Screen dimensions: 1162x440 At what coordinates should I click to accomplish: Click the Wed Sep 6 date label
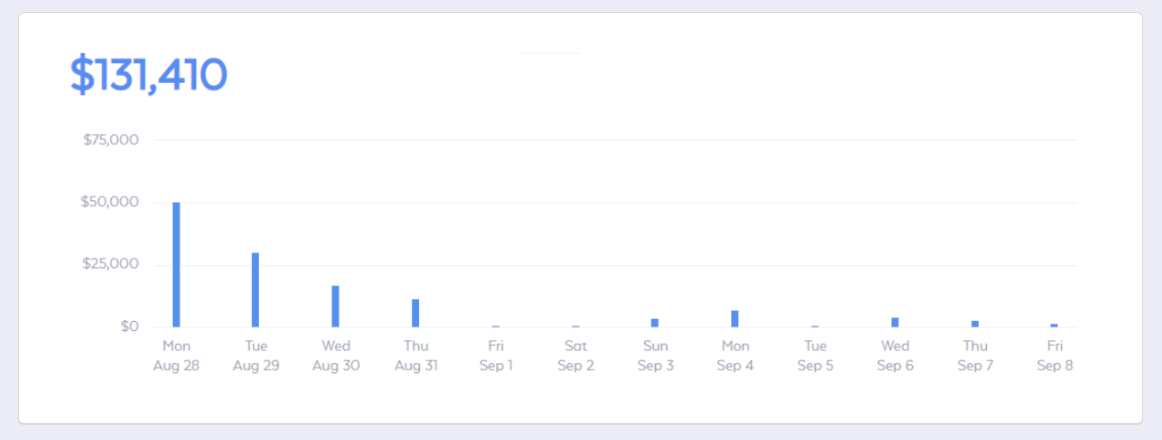(895, 356)
